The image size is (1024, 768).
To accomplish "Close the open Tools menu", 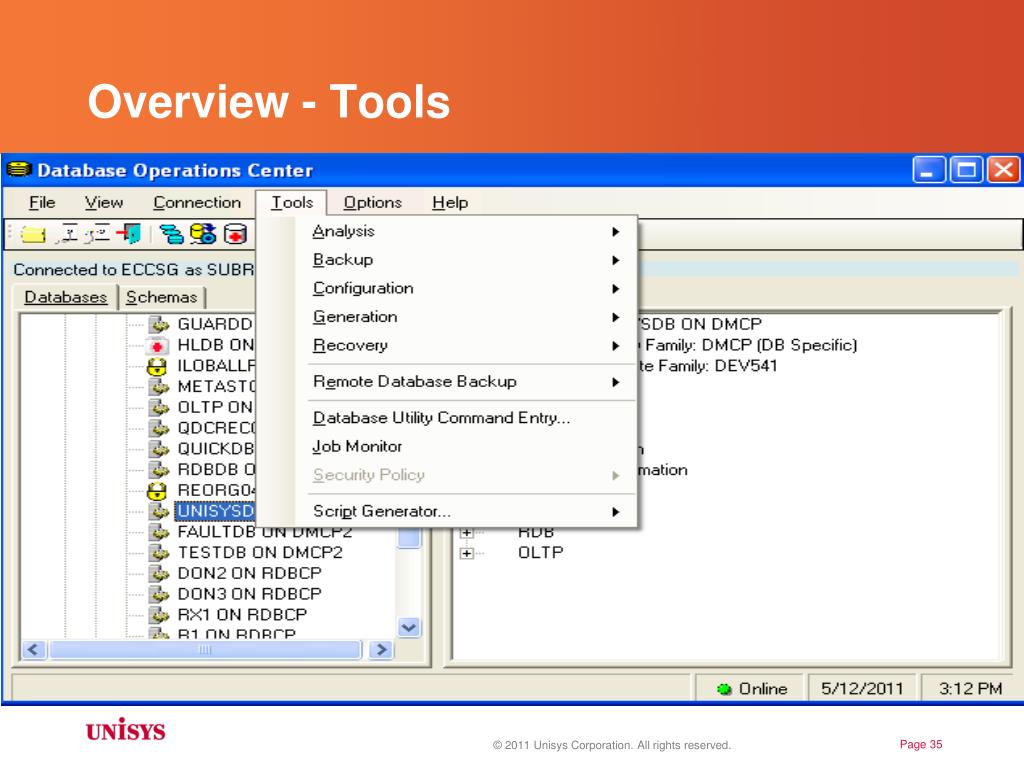I will point(292,202).
